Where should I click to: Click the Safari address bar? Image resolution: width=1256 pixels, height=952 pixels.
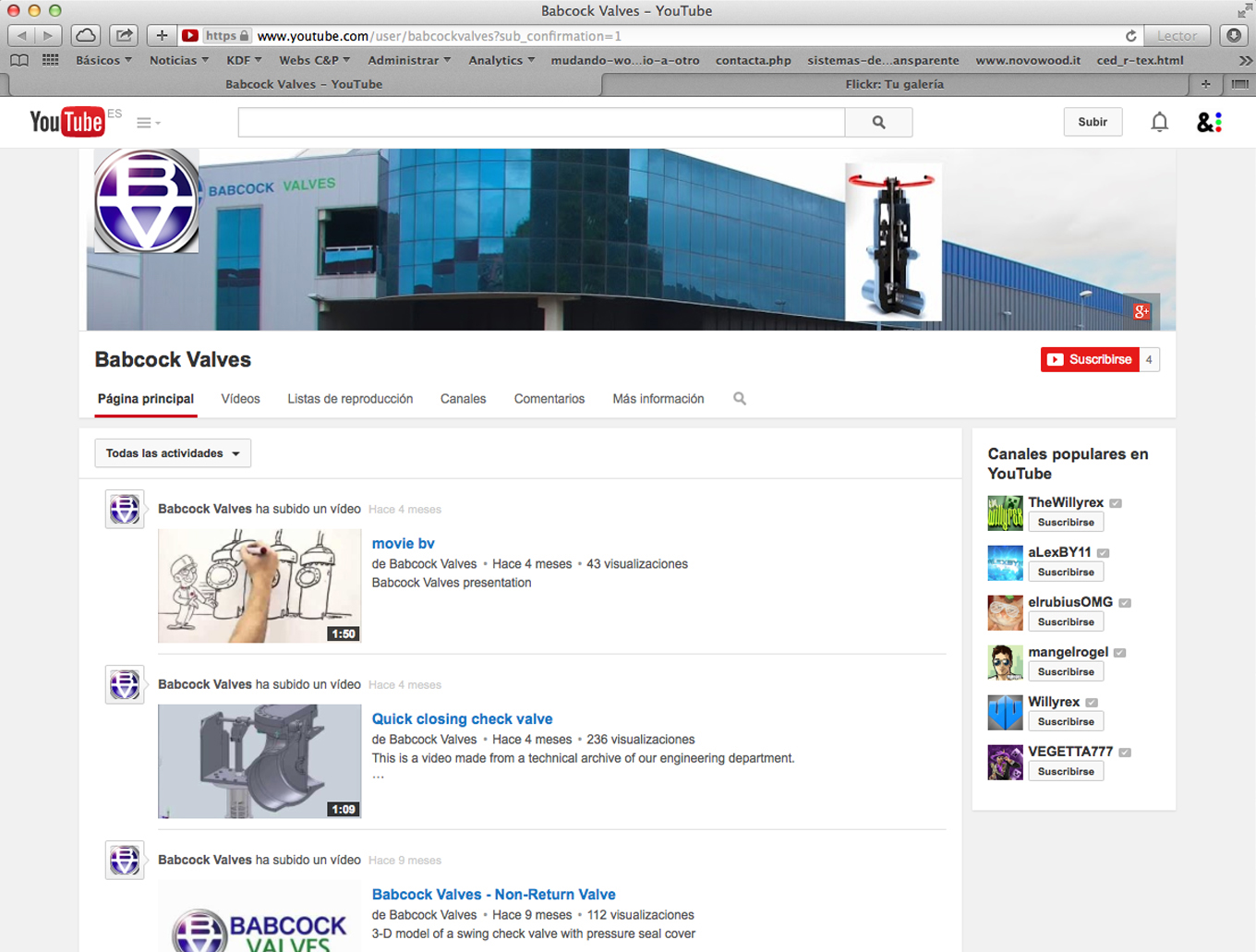tap(661, 36)
